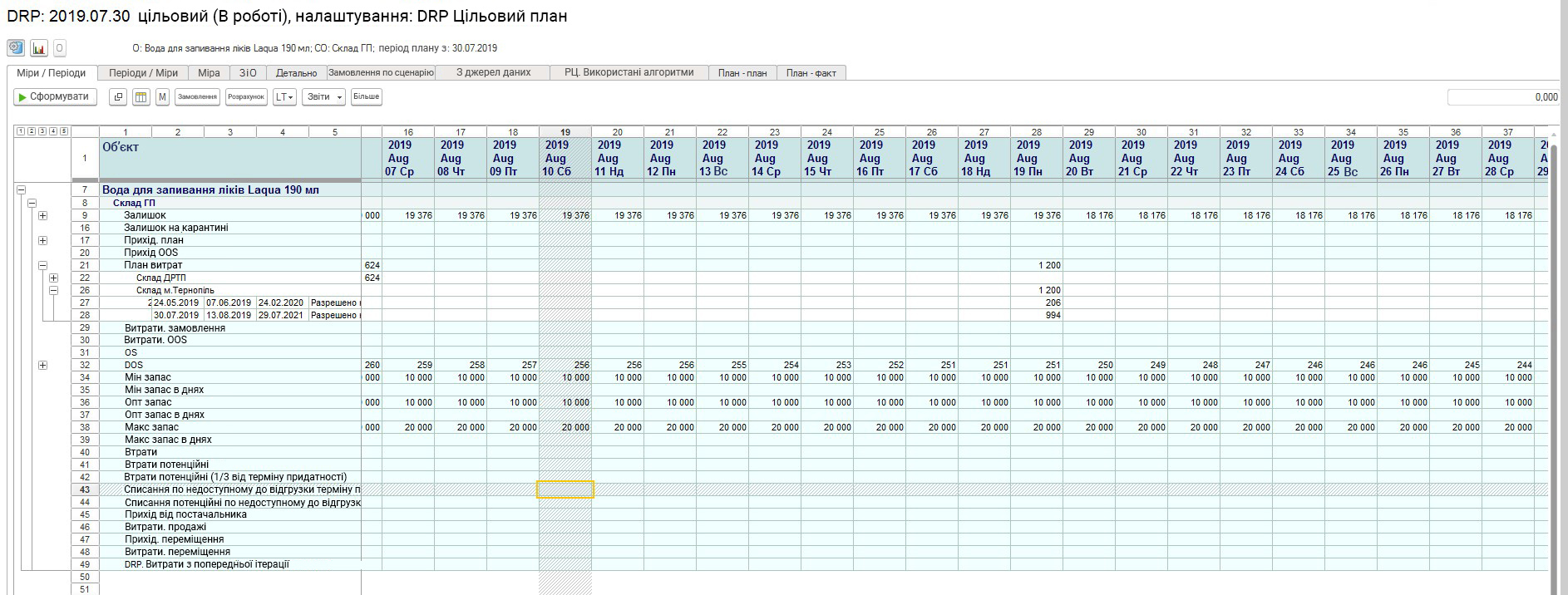
Task: Click the bar chart icon
Action: pyautogui.click(x=39, y=47)
